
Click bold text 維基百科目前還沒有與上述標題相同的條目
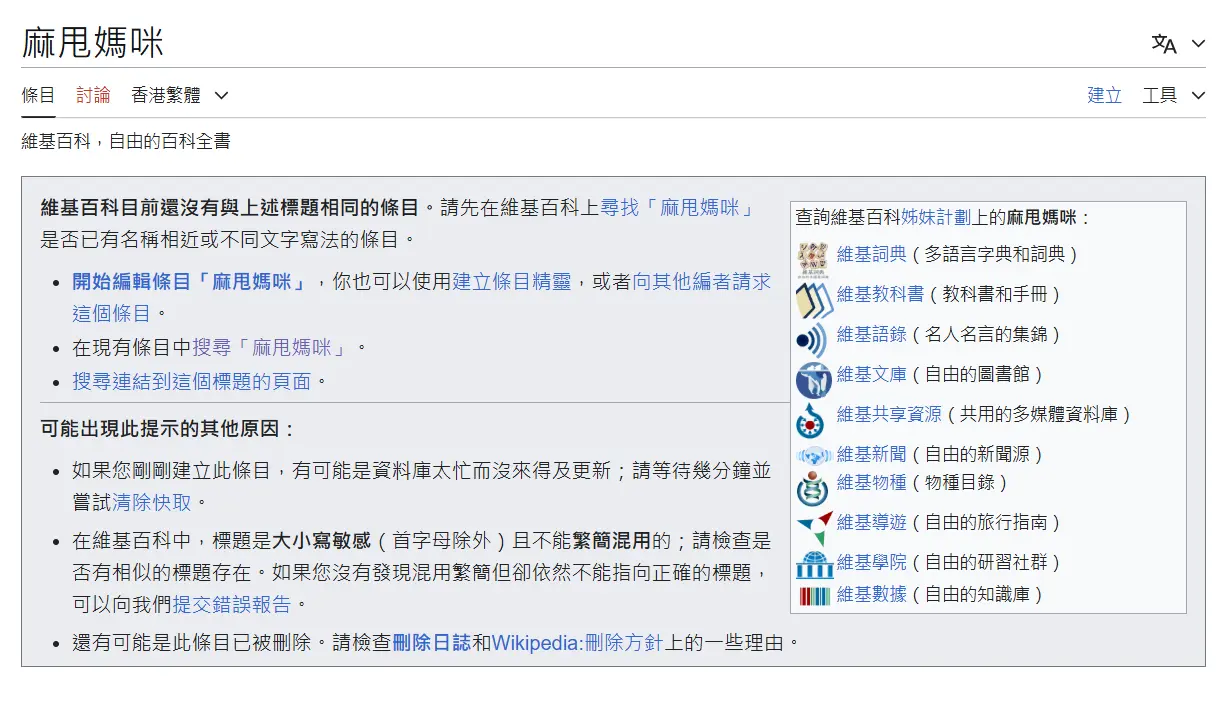pyautogui.click(x=230, y=208)
